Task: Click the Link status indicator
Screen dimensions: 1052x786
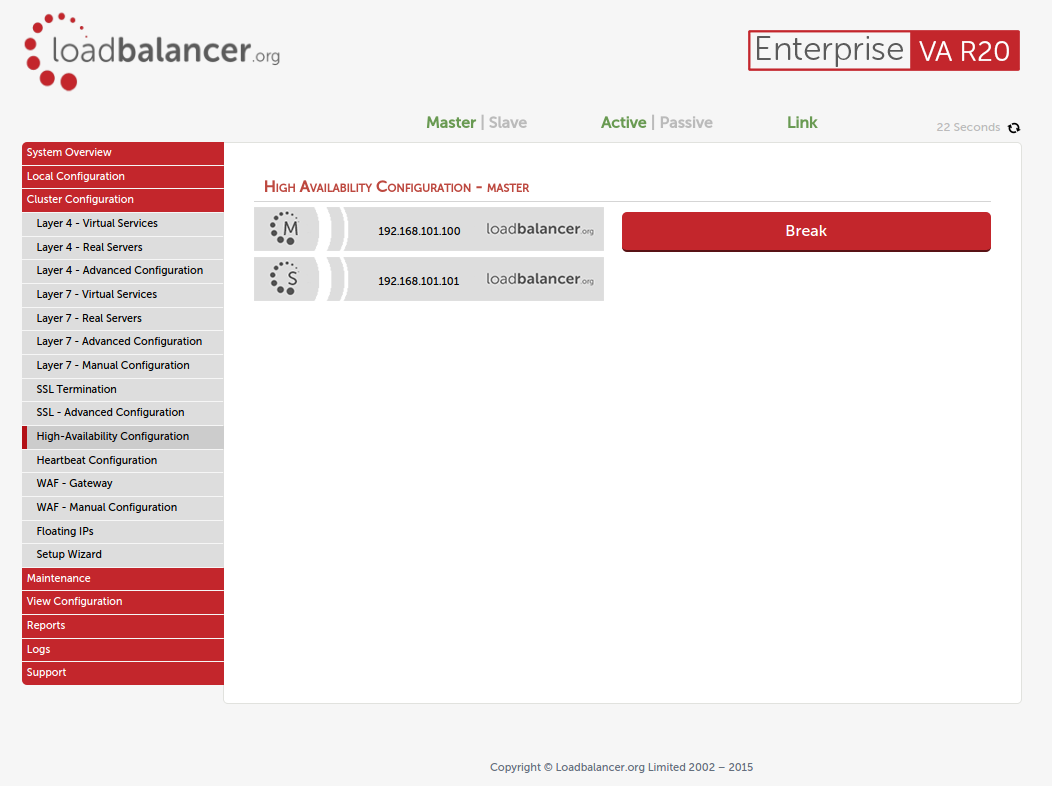Action: point(802,123)
